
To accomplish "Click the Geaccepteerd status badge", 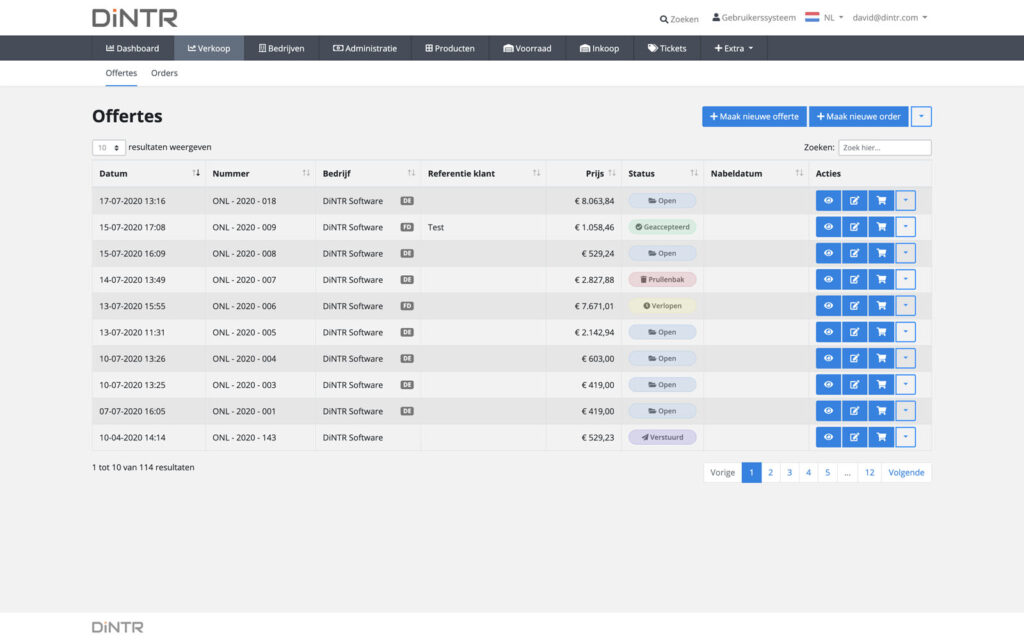I will (662, 227).
